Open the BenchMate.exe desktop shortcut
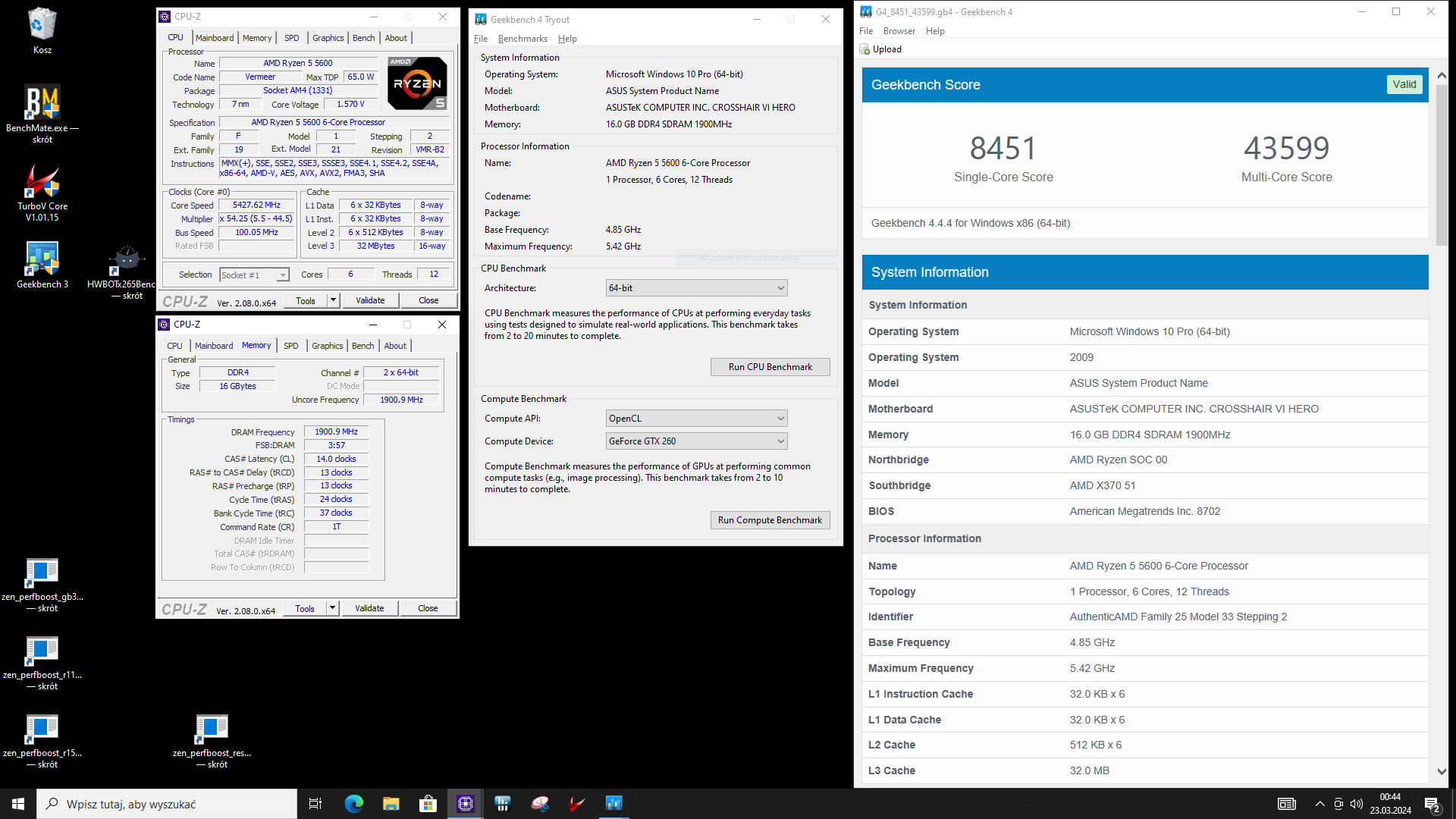This screenshot has height=819, width=1456. coord(42,114)
